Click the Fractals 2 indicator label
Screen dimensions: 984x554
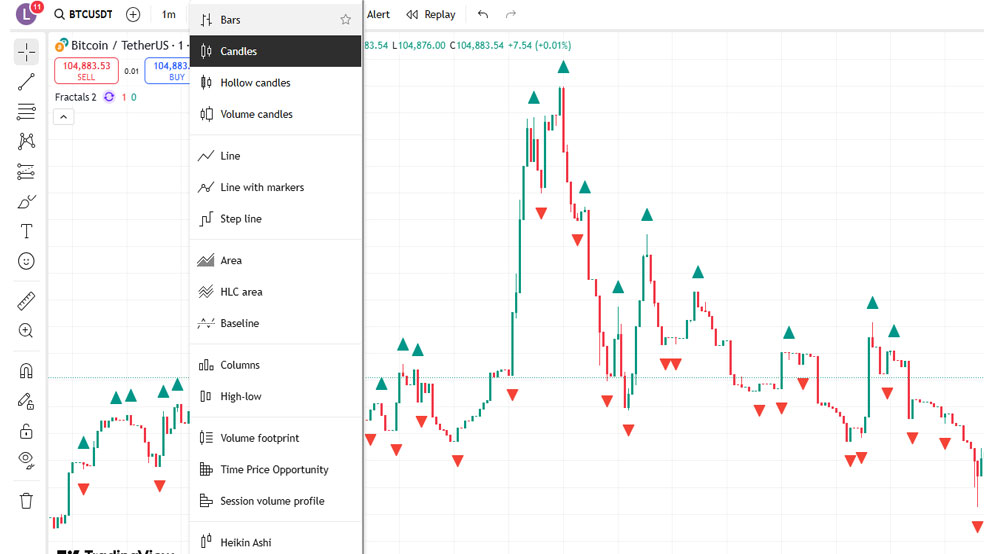coord(75,97)
